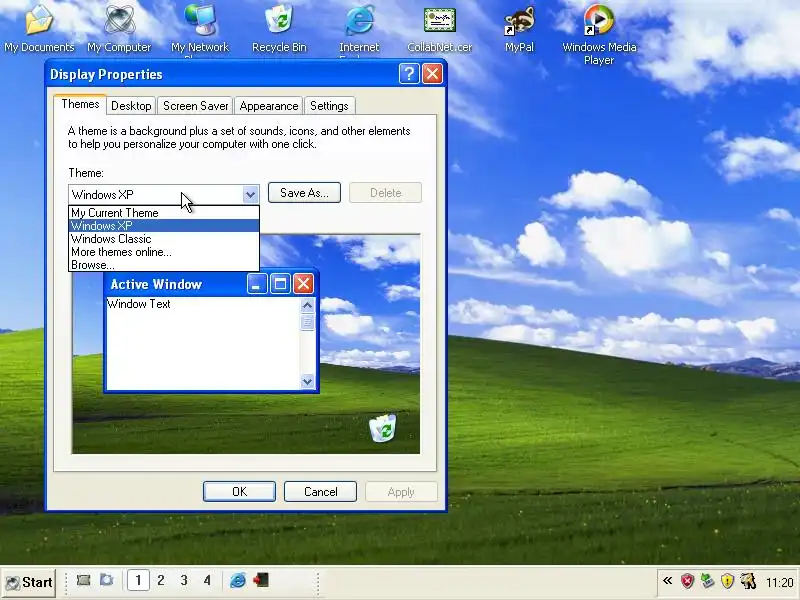Select the MyPal shortcut icon
Screen dimensions: 800x600
(519, 28)
